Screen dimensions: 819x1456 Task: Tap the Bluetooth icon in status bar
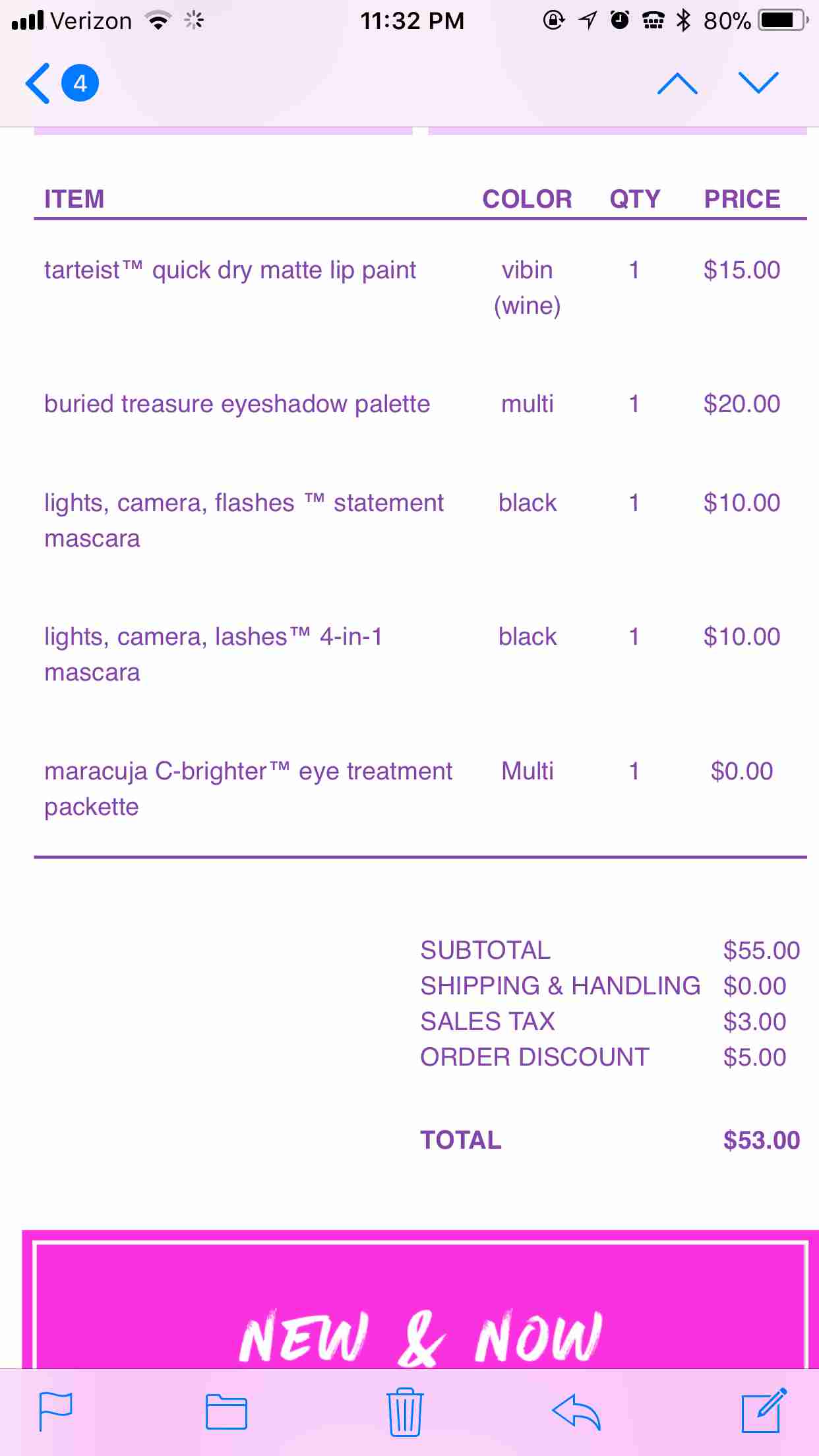pyautogui.click(x=683, y=21)
